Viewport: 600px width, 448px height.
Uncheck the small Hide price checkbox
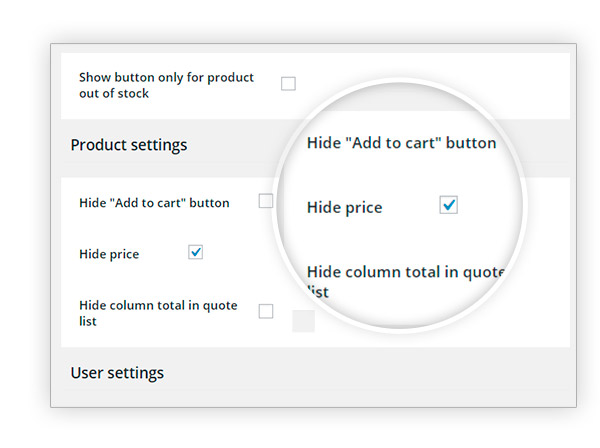pos(195,252)
